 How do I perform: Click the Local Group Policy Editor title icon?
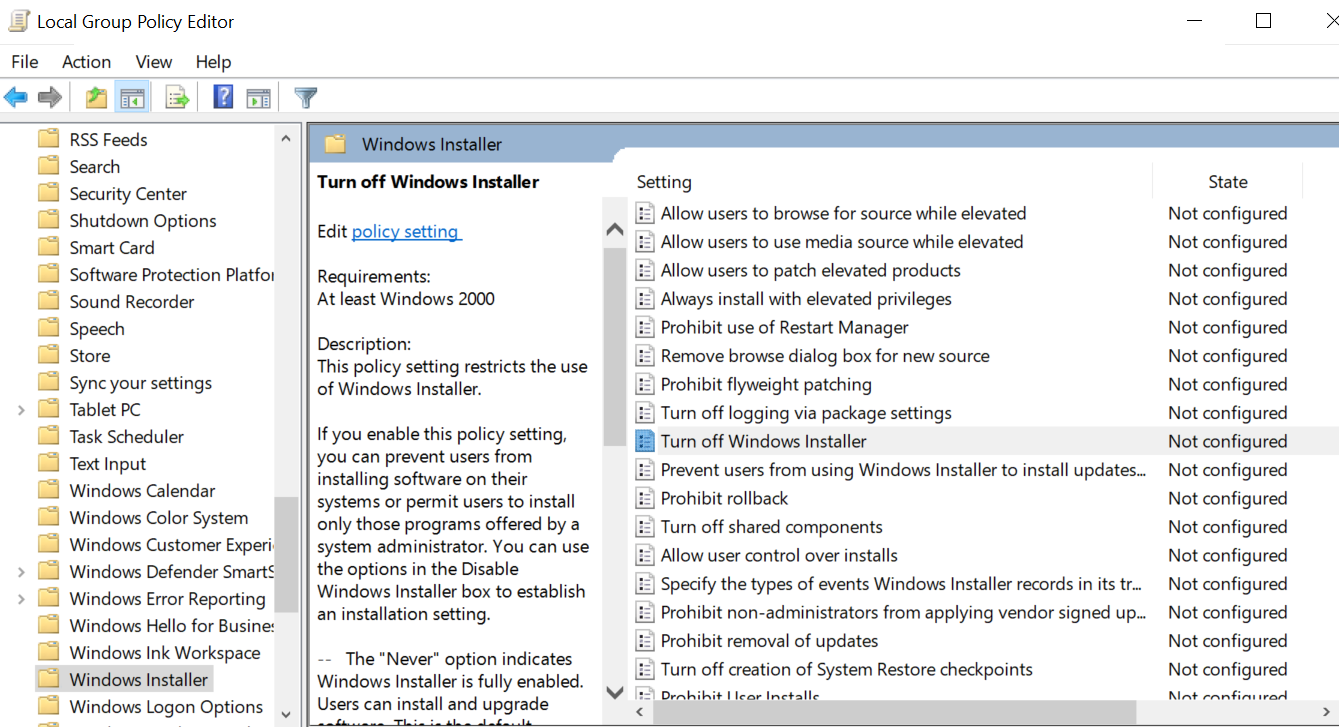tap(19, 21)
